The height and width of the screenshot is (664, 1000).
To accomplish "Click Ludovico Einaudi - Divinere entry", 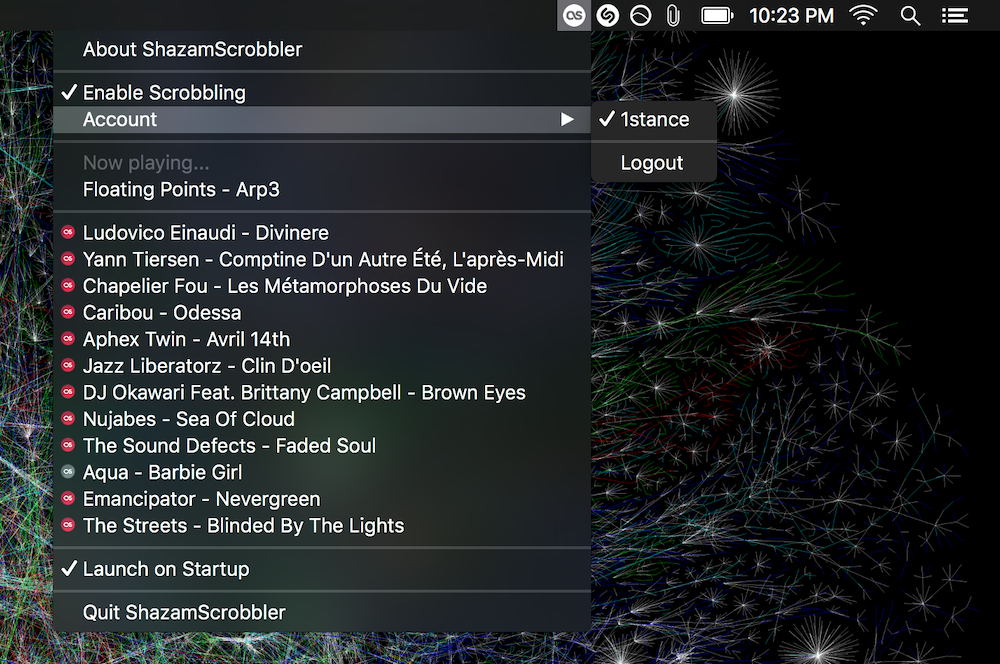I will (x=322, y=233).
